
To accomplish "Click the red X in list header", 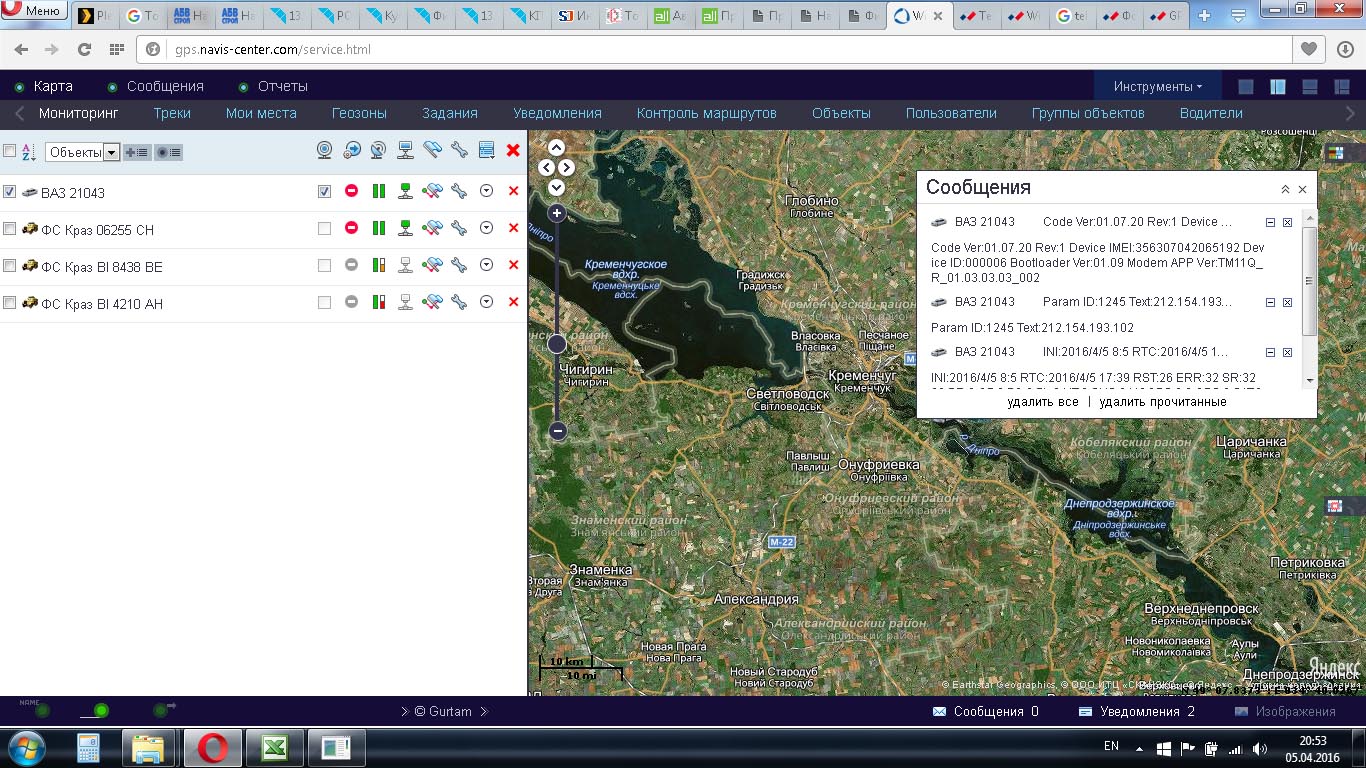I will [513, 150].
